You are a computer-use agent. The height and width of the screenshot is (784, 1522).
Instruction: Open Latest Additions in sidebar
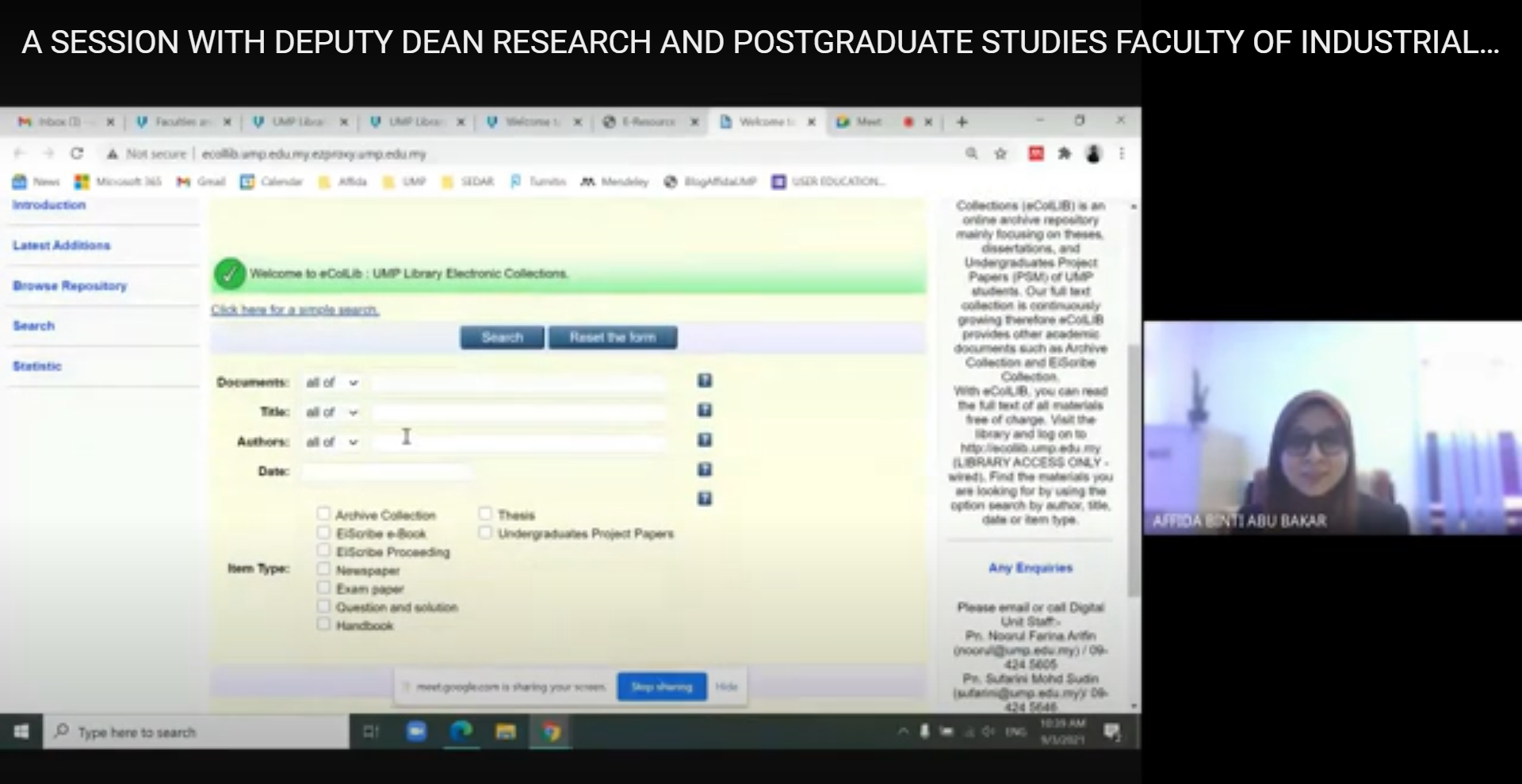[x=61, y=245]
